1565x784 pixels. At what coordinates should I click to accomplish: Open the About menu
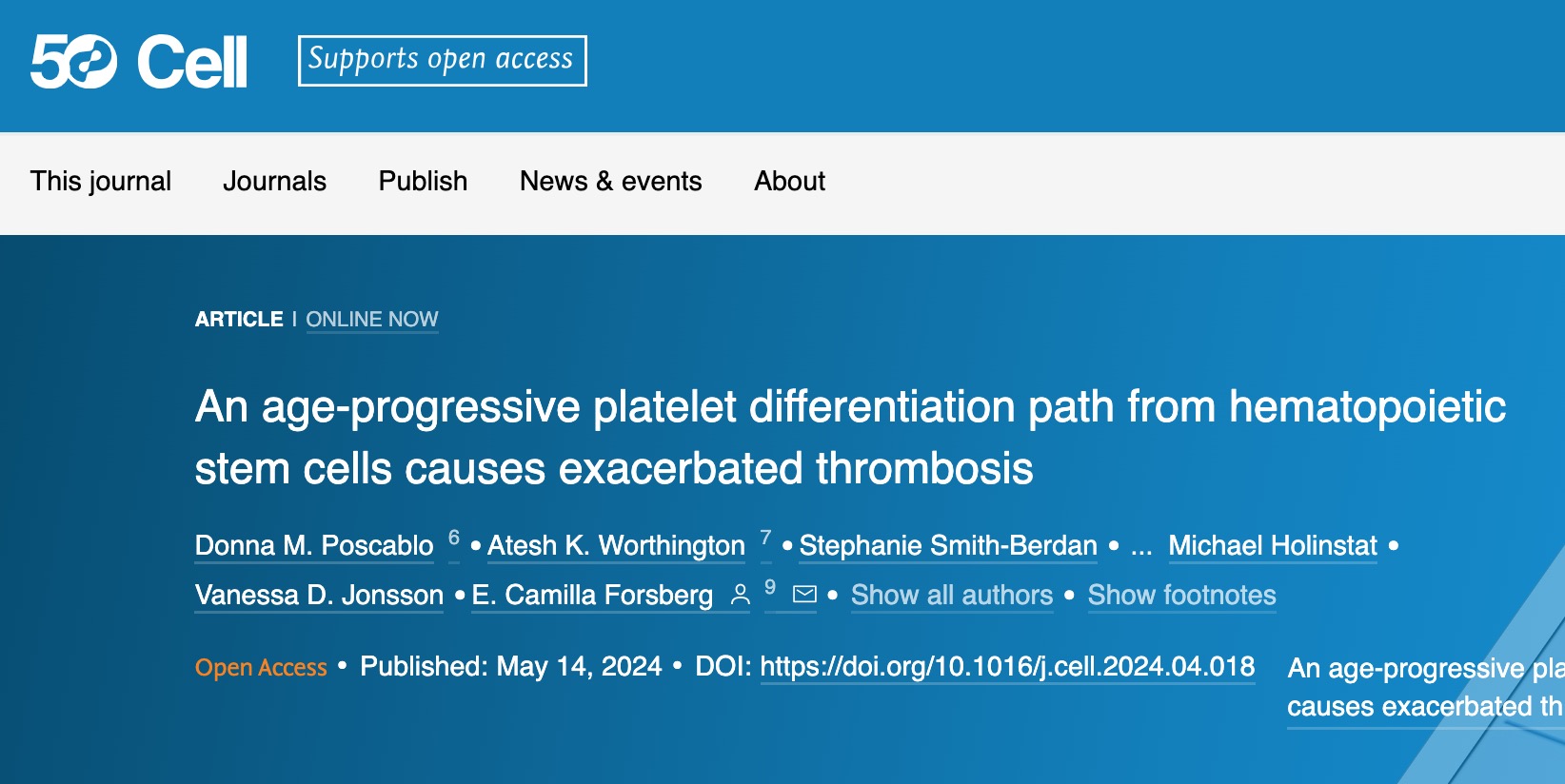[x=789, y=181]
